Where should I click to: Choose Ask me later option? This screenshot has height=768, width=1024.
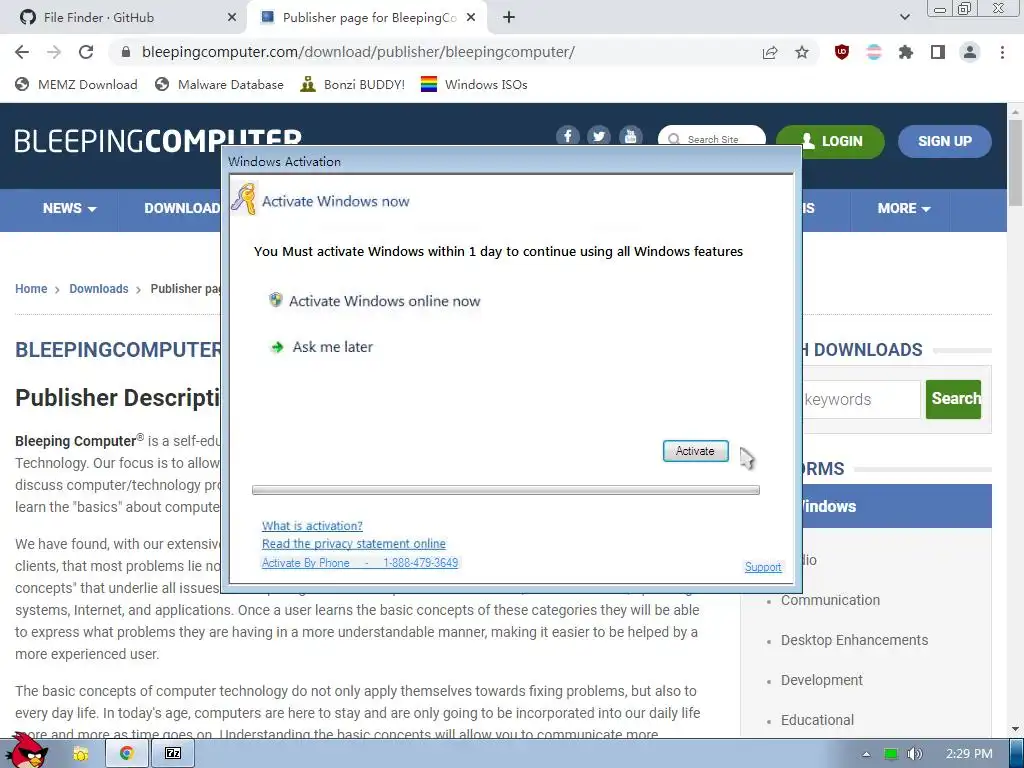[321, 347]
